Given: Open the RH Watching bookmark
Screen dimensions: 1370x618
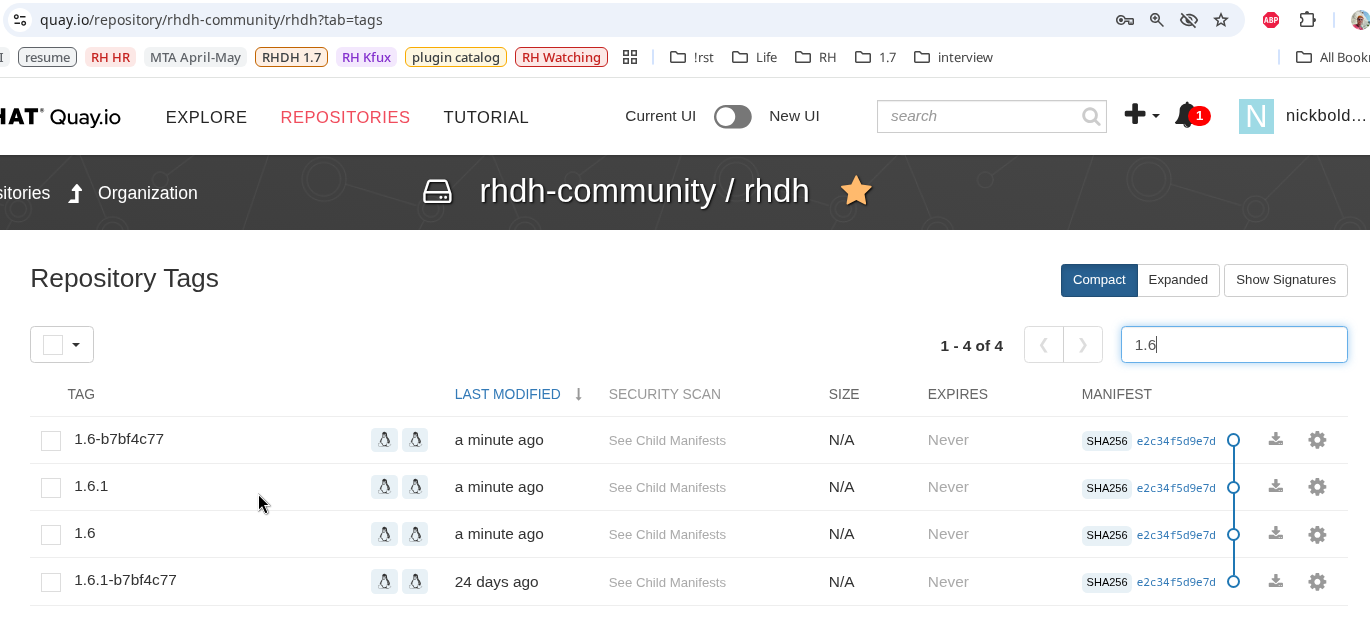Looking at the screenshot, I should coord(561,57).
